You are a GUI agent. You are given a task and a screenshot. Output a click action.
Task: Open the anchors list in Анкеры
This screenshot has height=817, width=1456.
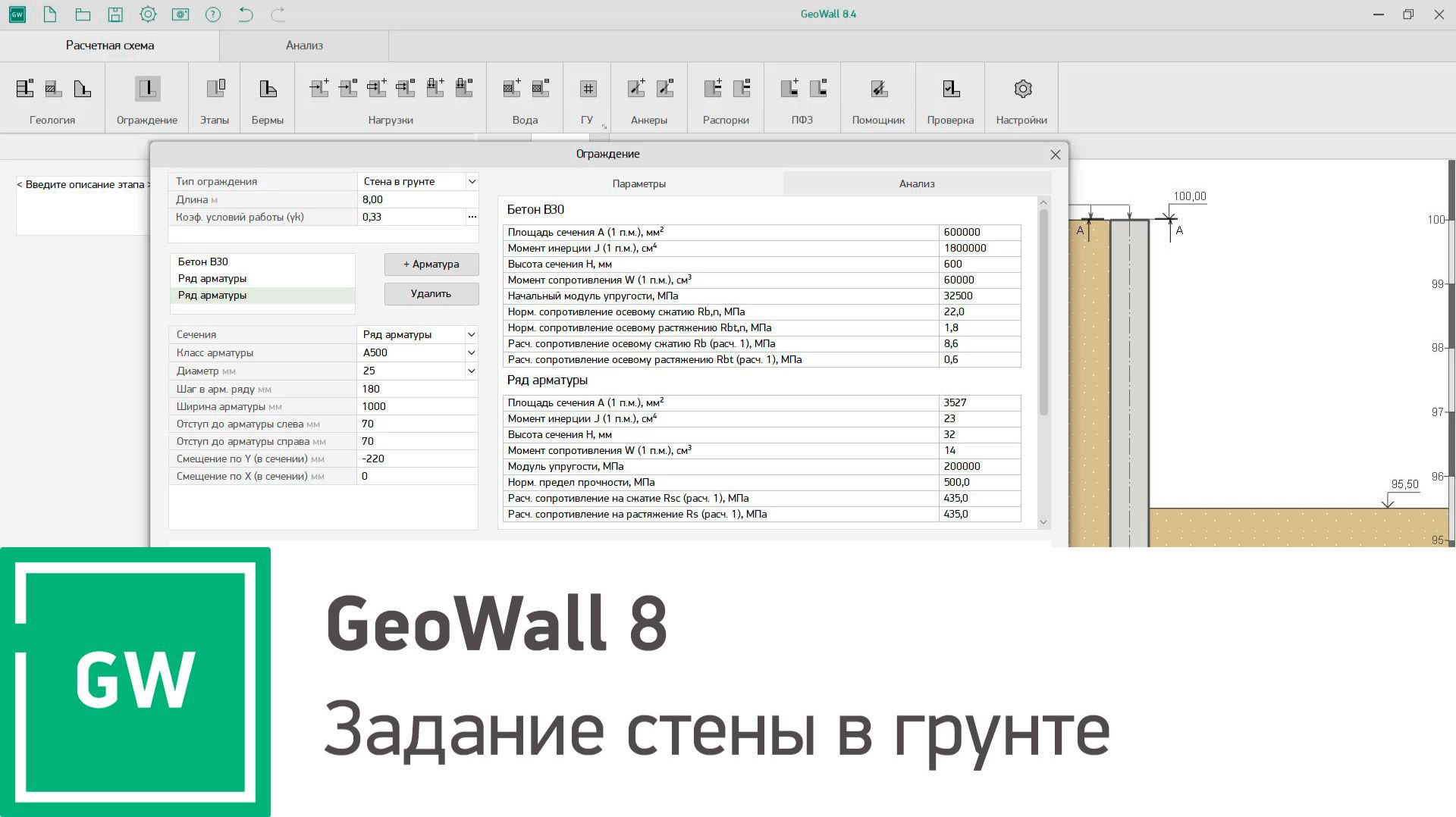pyautogui.click(x=665, y=89)
